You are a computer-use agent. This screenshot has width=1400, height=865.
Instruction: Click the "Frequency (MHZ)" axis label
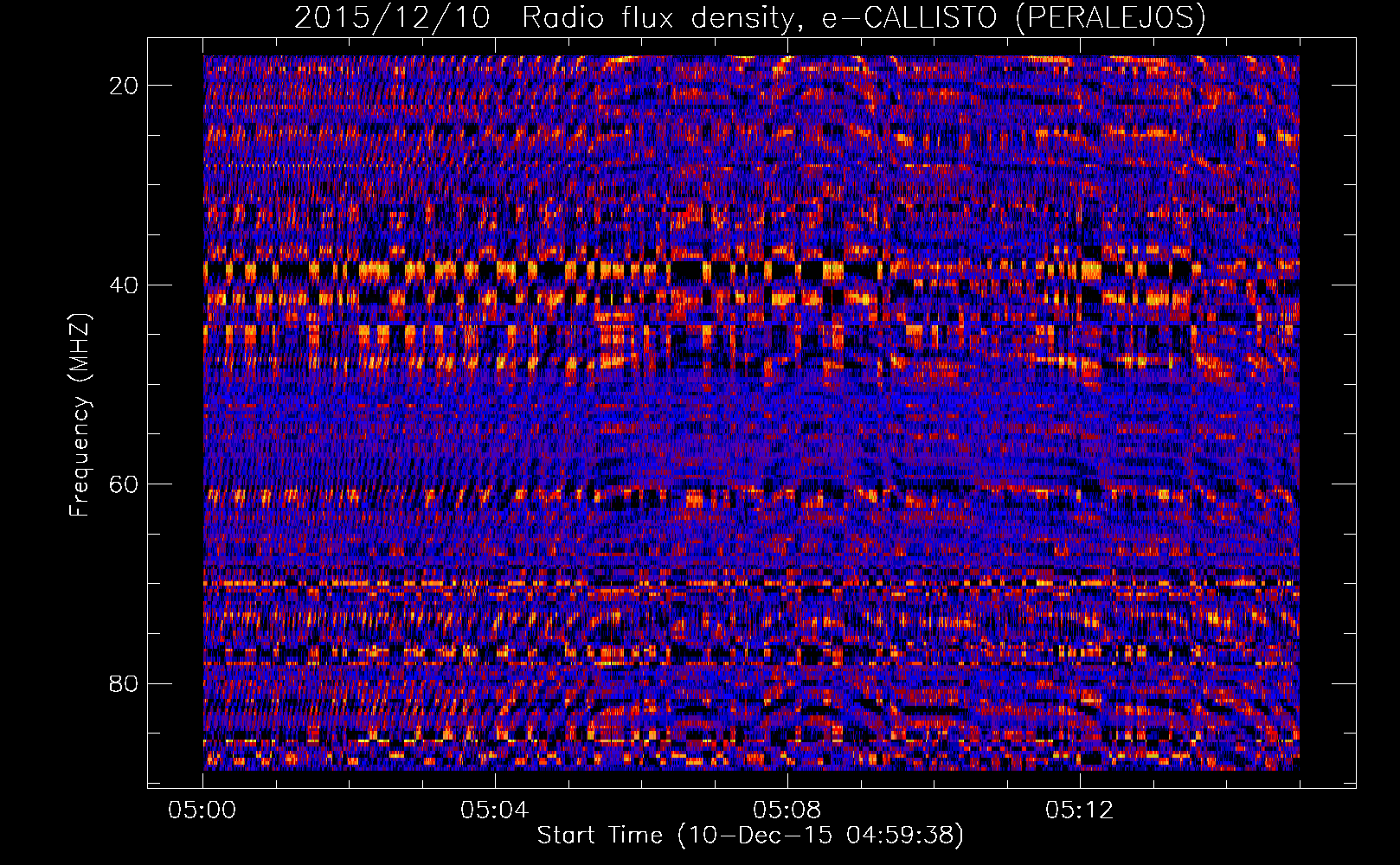point(80,415)
